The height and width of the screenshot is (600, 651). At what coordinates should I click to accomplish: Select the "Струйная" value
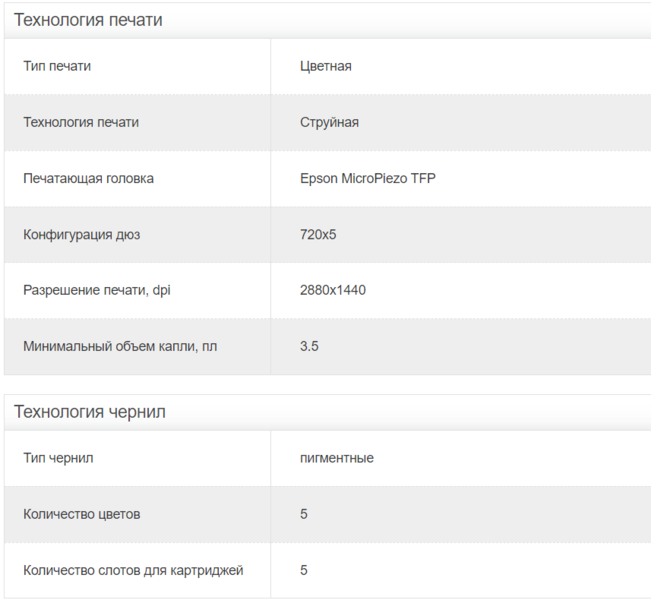pos(329,122)
